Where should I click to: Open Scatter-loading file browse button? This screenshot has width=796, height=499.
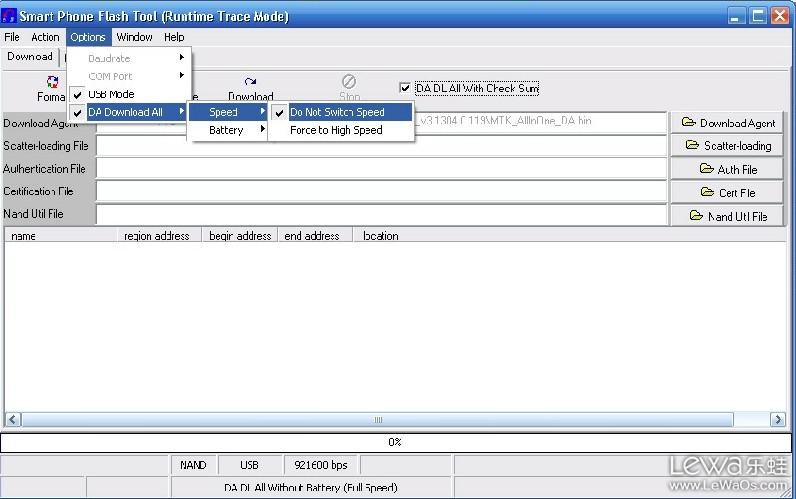728,146
